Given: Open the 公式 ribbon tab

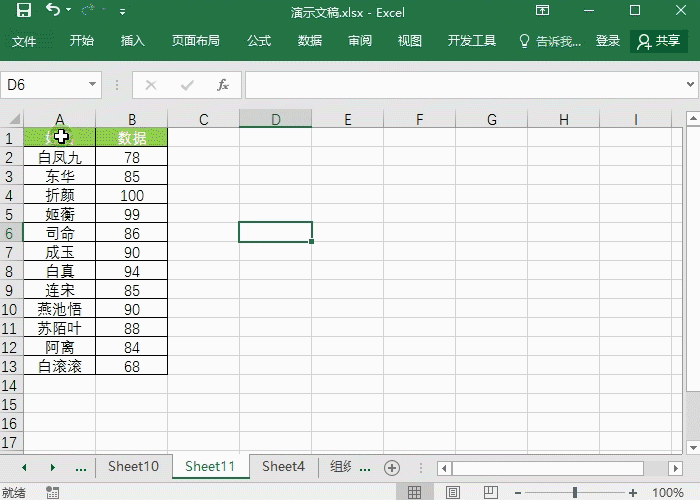Looking at the screenshot, I should pyautogui.click(x=259, y=41).
